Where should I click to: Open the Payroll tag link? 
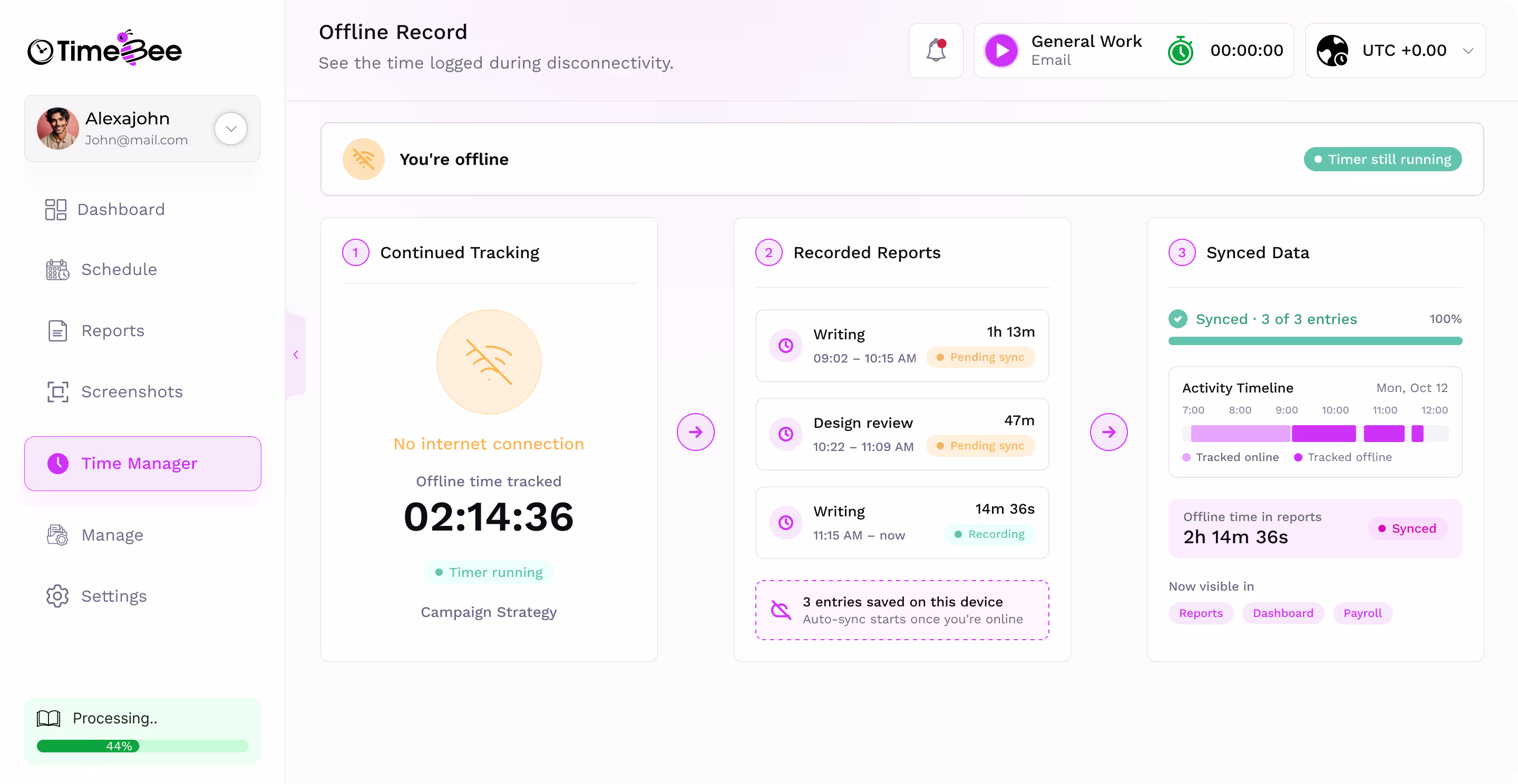(x=1362, y=613)
